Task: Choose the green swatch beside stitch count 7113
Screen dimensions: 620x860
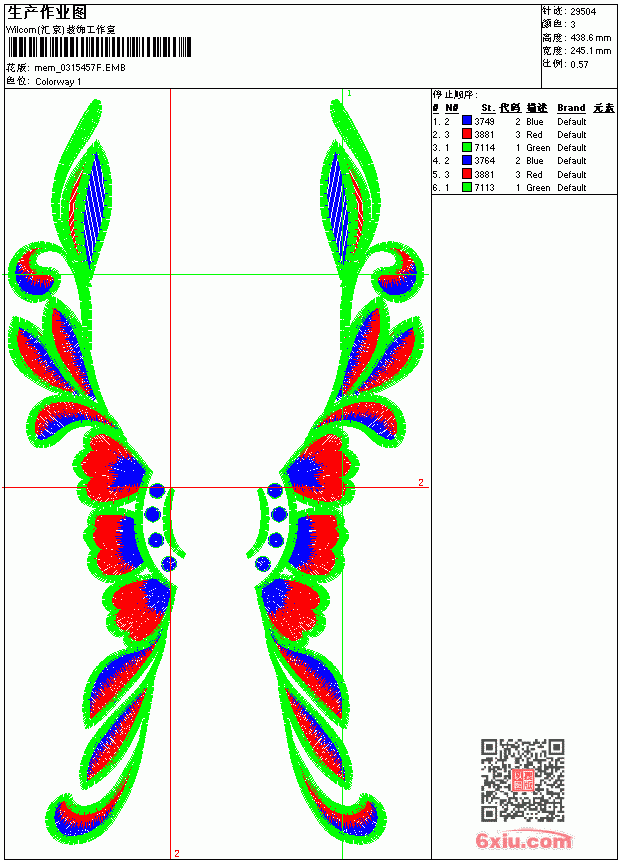Action: coord(467,187)
